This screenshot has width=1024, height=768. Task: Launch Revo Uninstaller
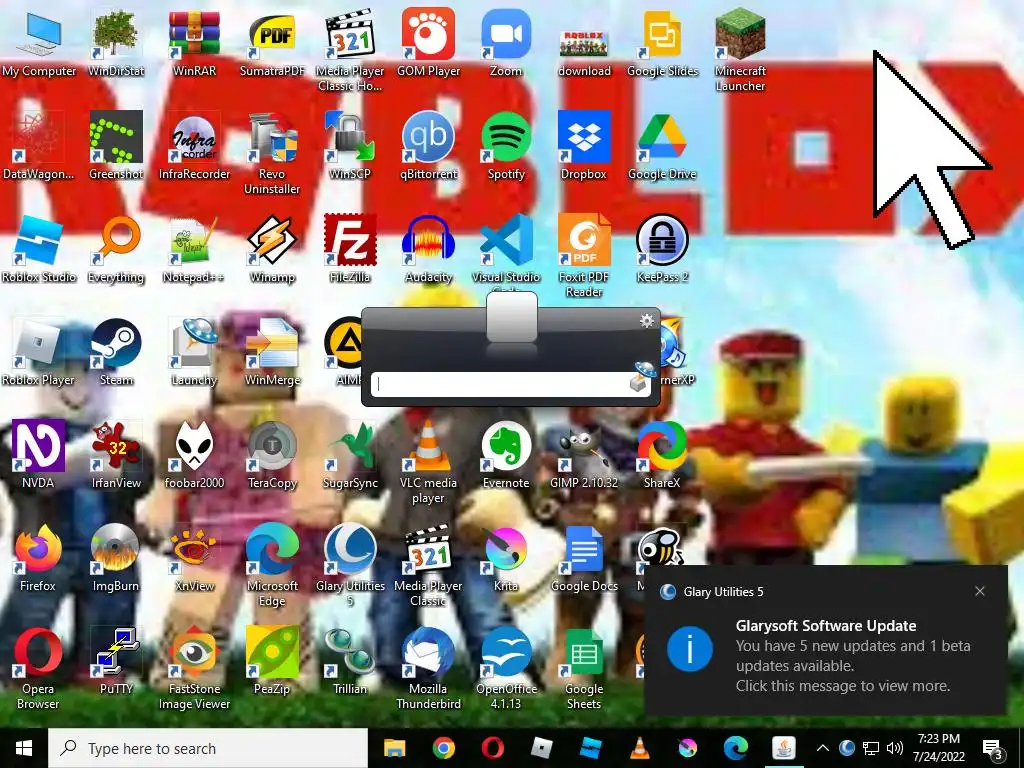(272, 153)
